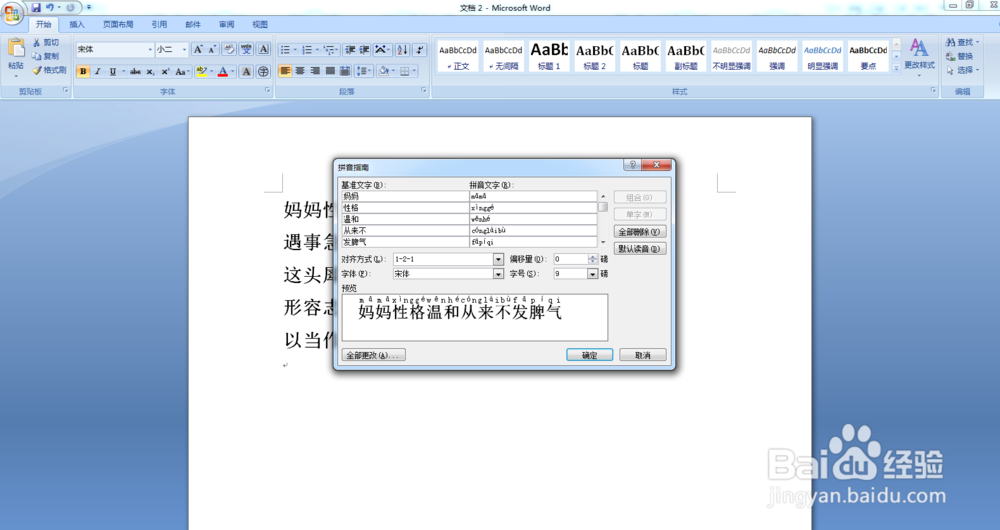Image resolution: width=1000 pixels, height=530 pixels.
Task: Click the 更改样式 (Change Styles) button
Action: [919, 55]
